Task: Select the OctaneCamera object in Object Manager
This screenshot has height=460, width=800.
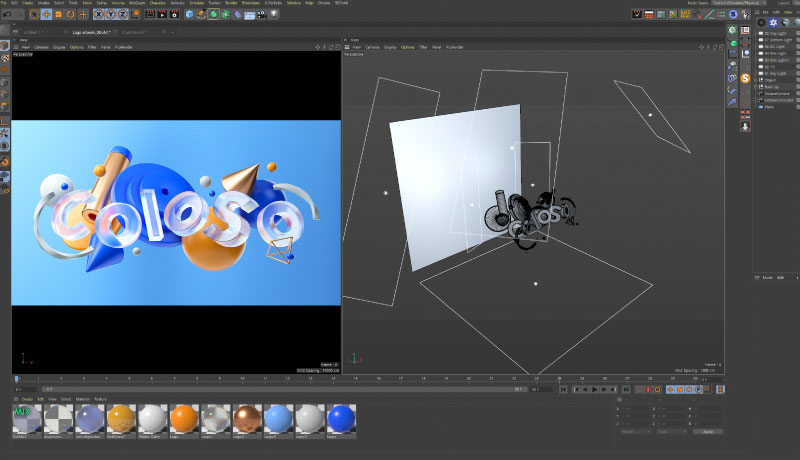Action: [x=776, y=93]
